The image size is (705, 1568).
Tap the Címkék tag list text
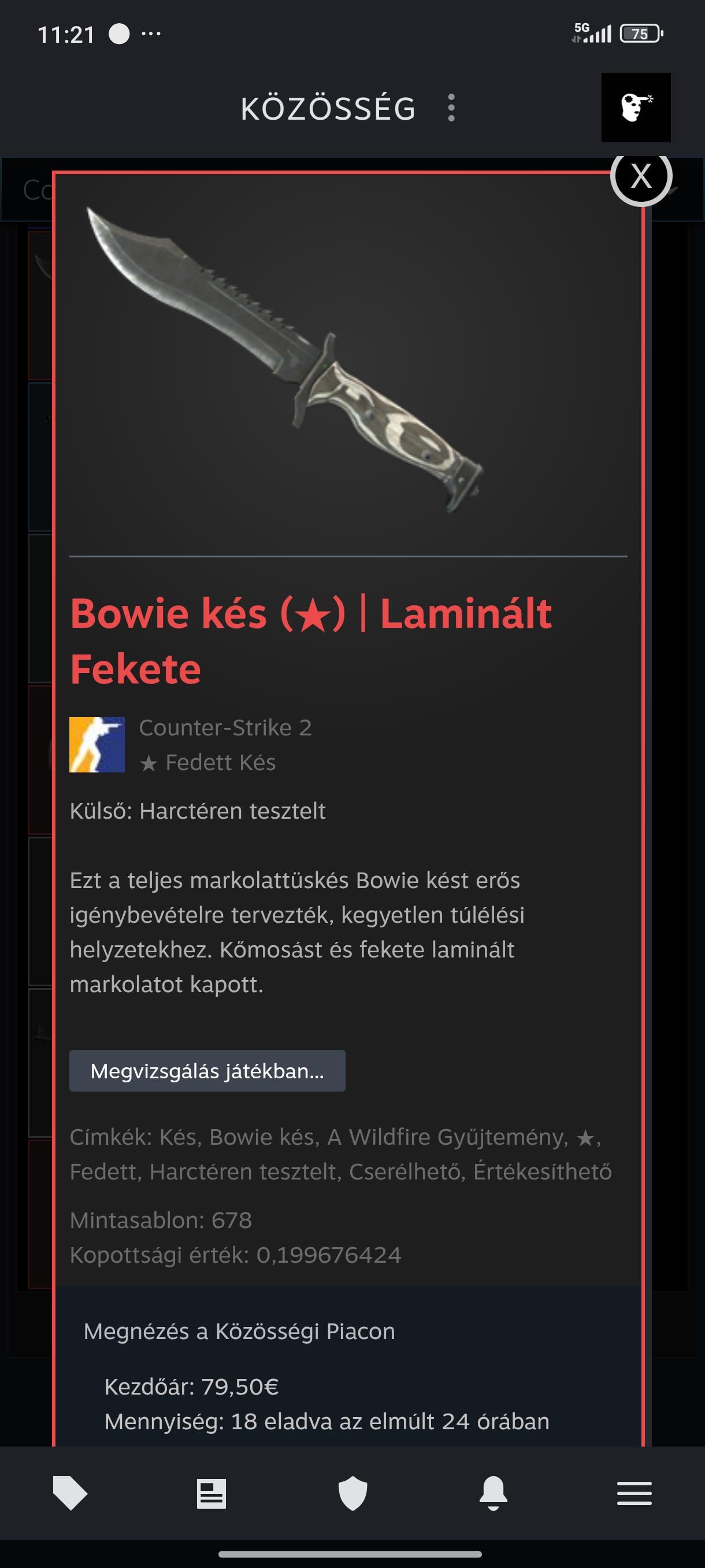coord(340,1154)
